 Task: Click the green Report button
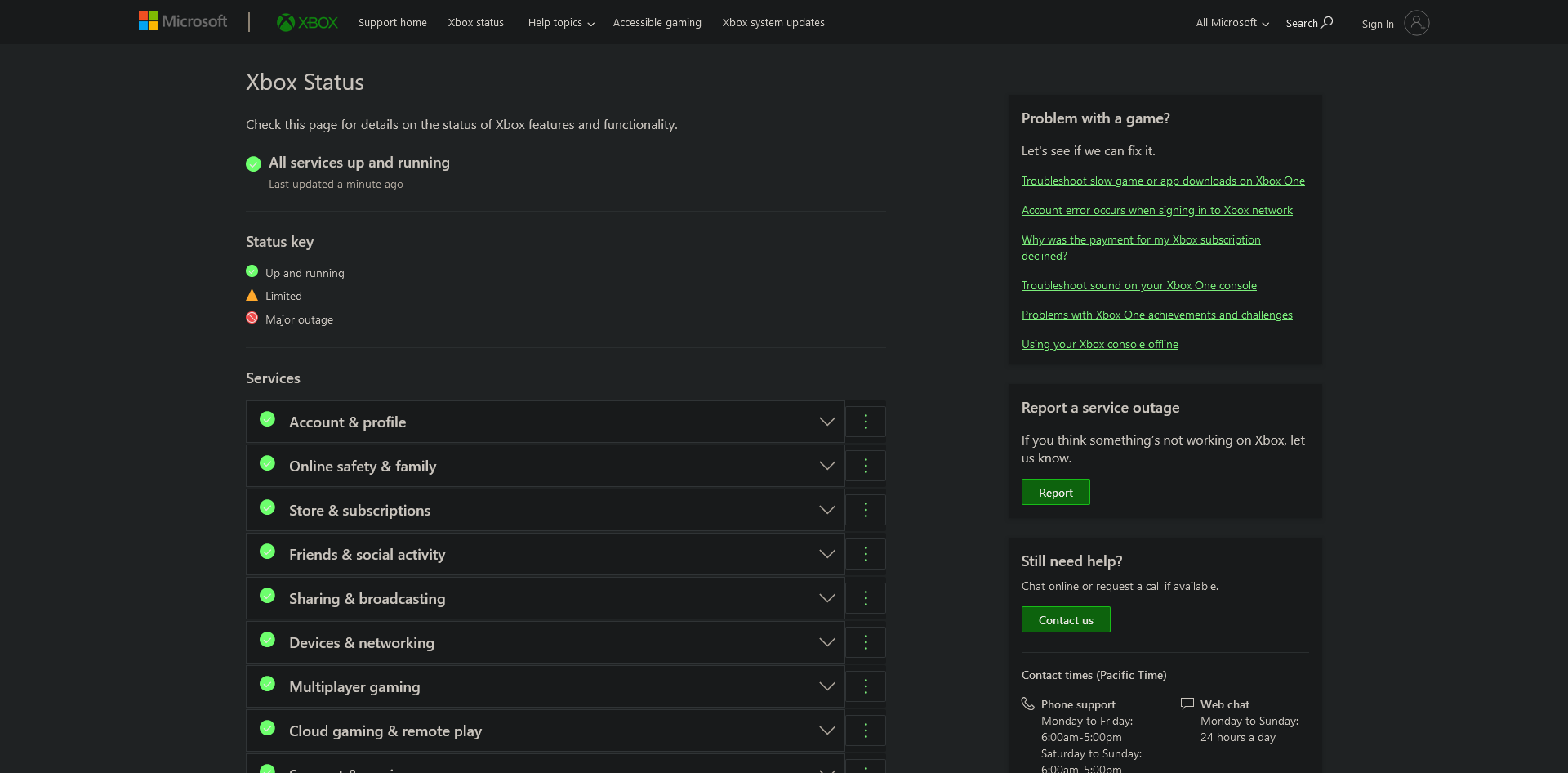[1055, 492]
